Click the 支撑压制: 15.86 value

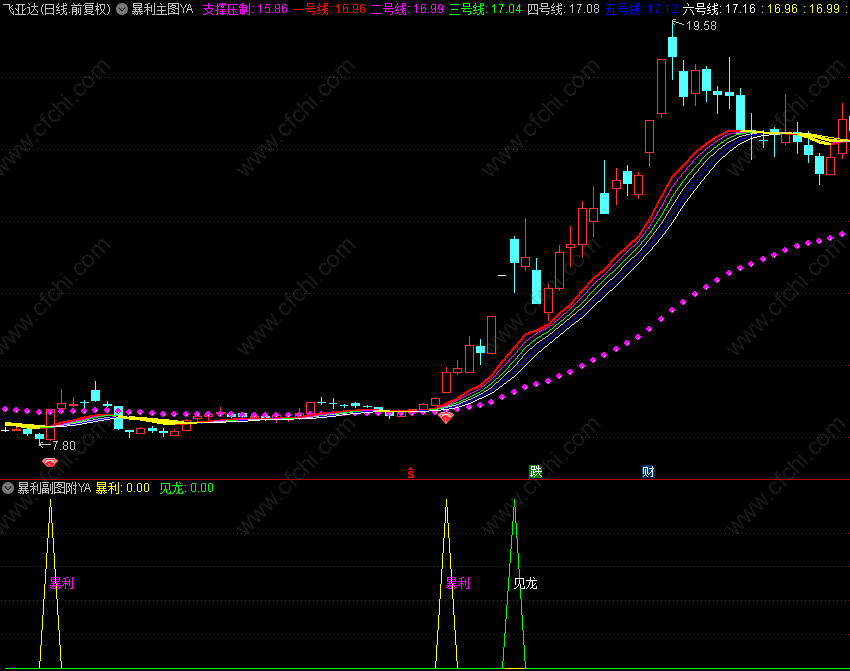[x=245, y=9]
